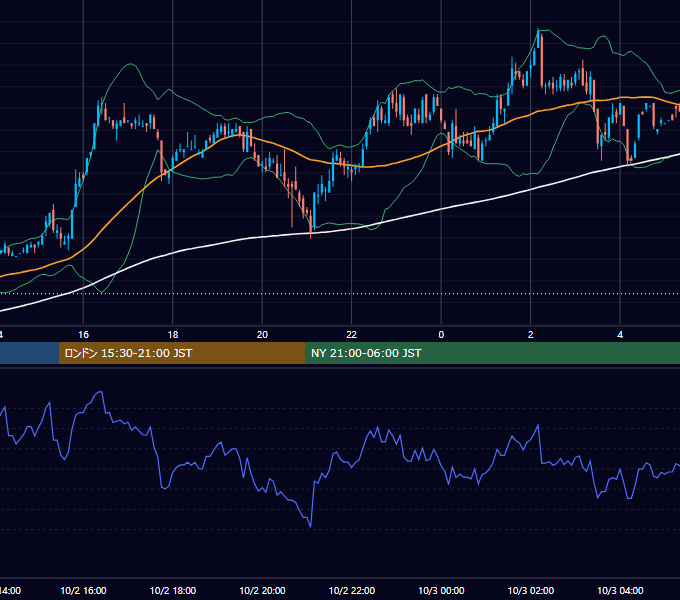
Task: Click the 10/3 04:00 date label
Action: pyautogui.click(x=620, y=590)
